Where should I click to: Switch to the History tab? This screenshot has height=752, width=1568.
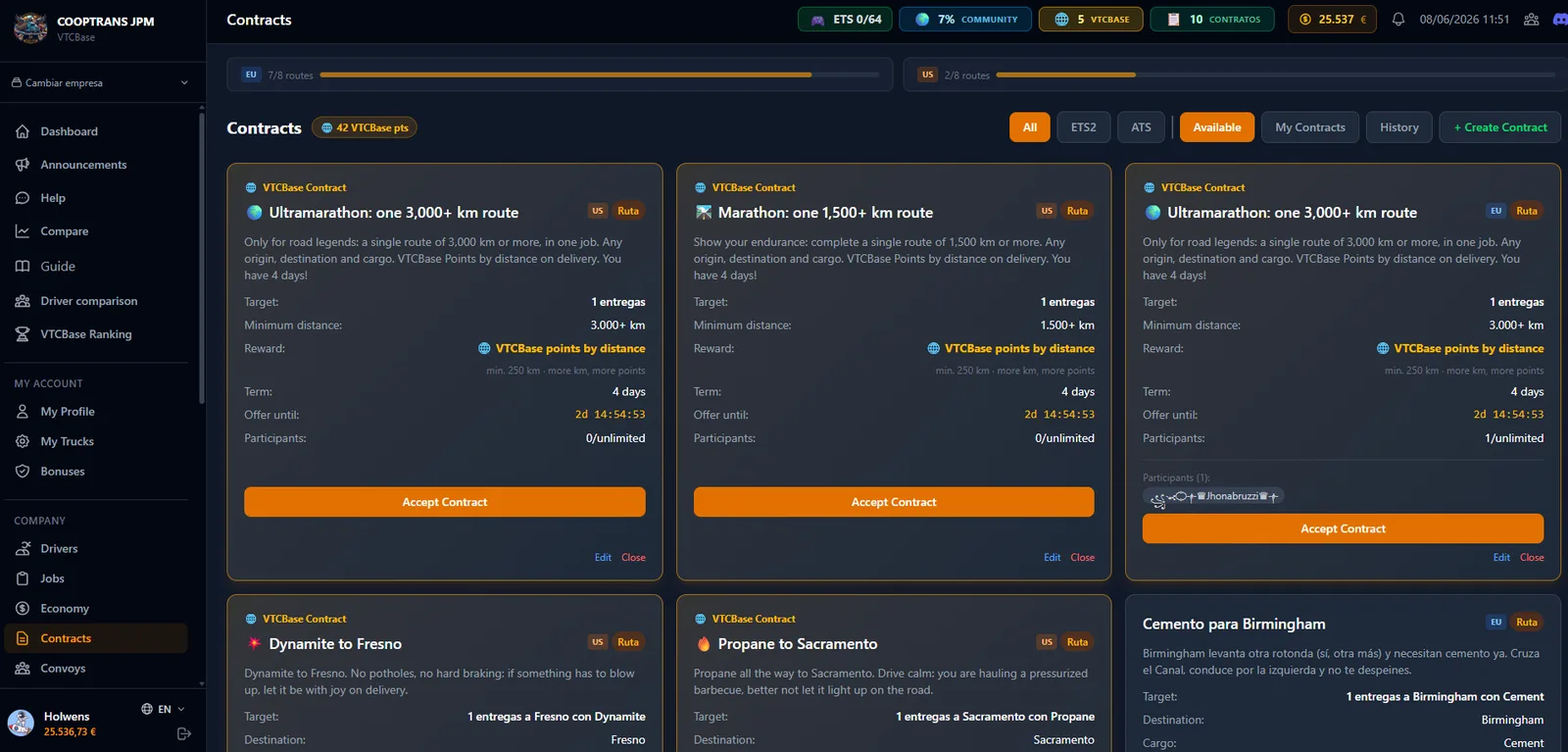pos(1399,127)
